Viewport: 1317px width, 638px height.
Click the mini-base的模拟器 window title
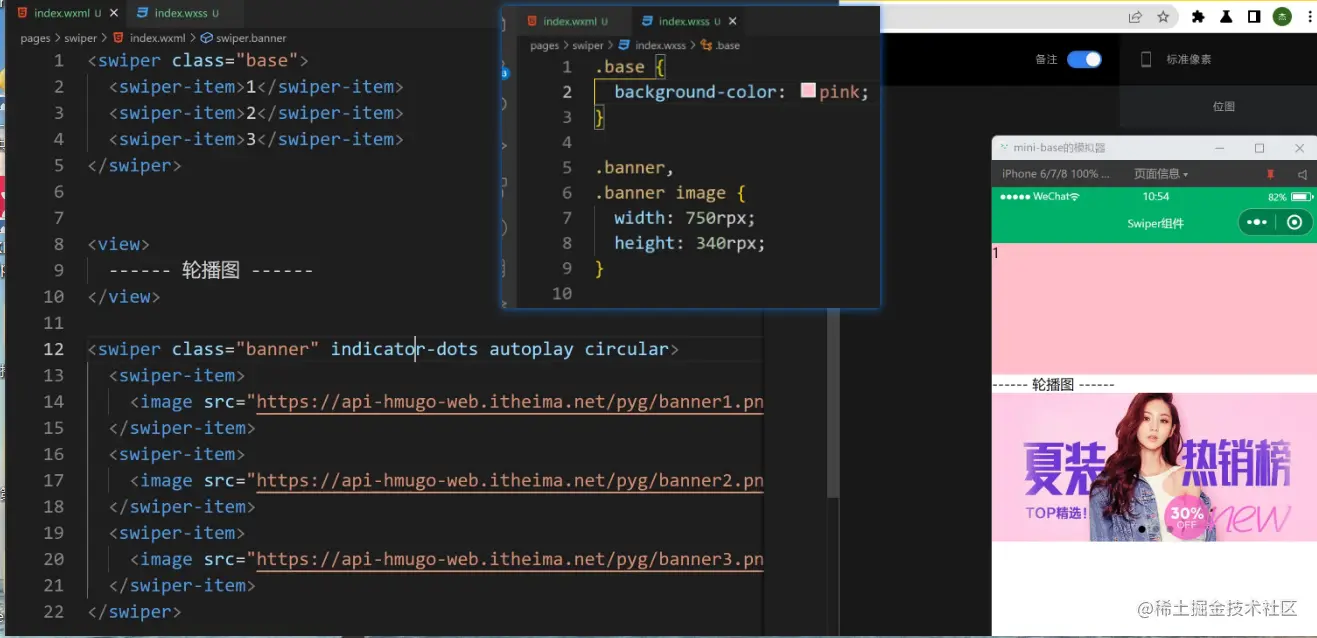(x=1060, y=148)
